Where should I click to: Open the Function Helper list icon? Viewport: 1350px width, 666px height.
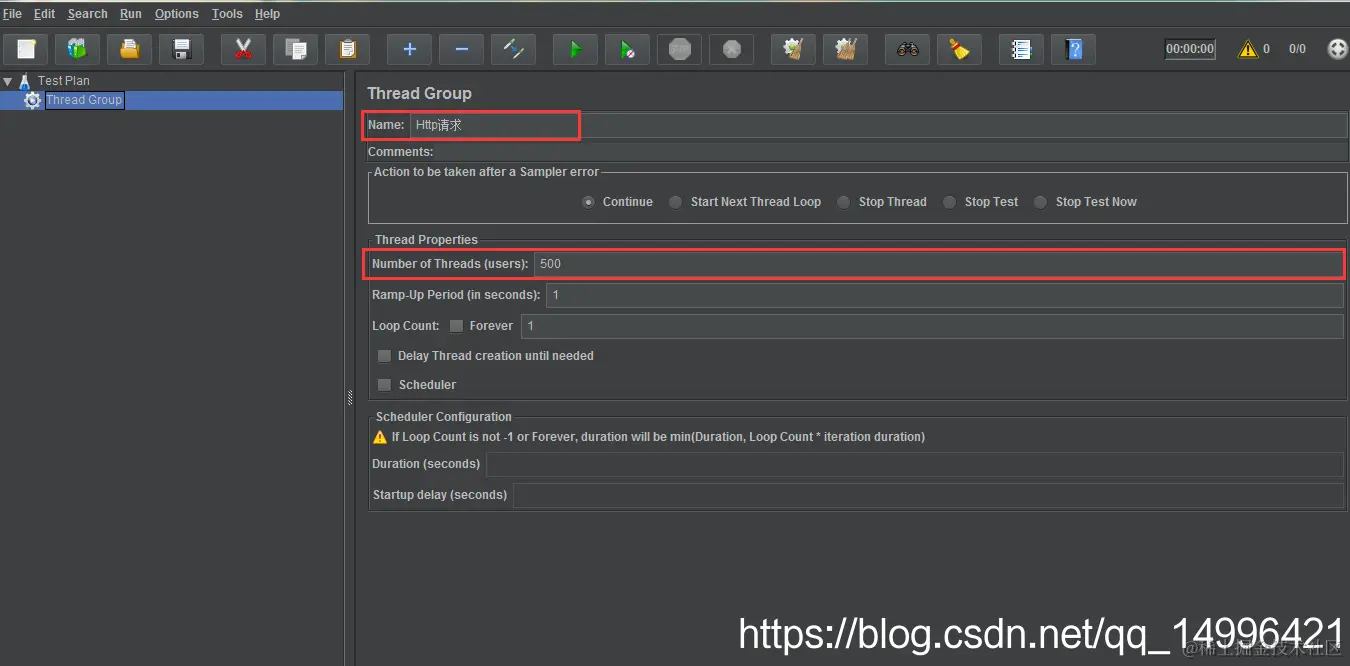tap(1021, 49)
